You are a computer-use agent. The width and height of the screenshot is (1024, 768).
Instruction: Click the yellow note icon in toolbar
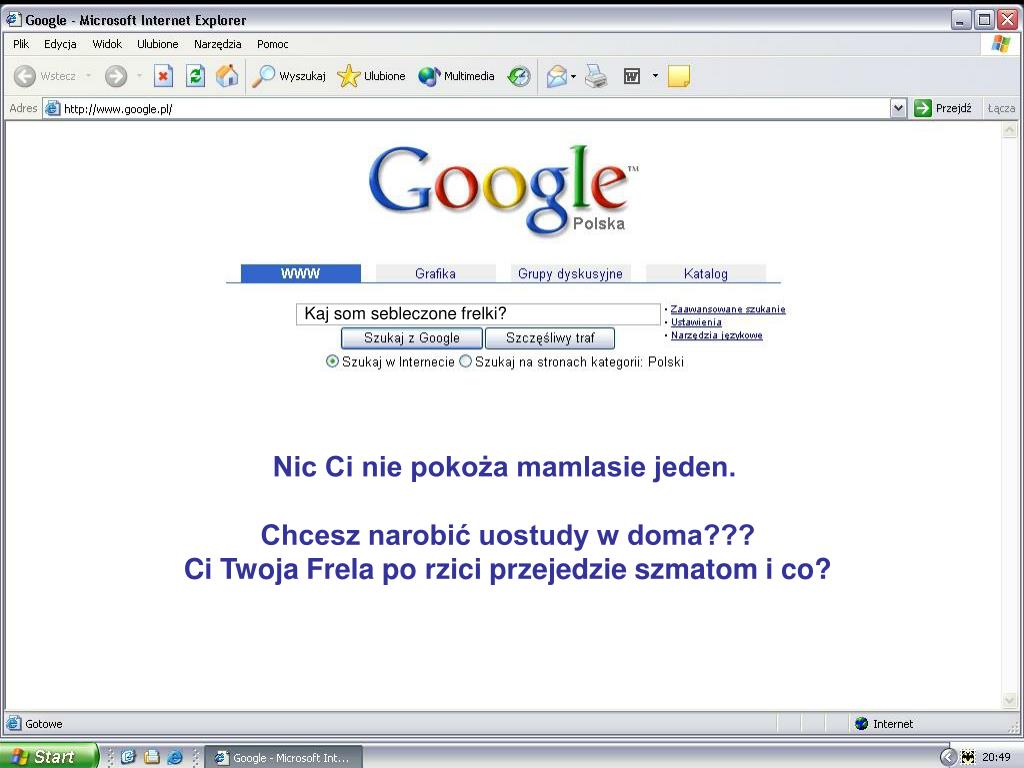point(679,76)
